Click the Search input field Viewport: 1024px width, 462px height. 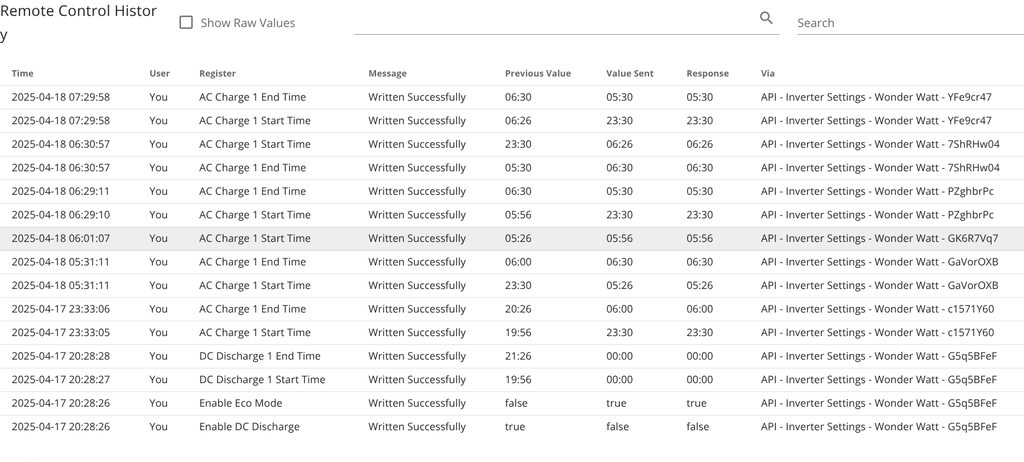coord(908,23)
